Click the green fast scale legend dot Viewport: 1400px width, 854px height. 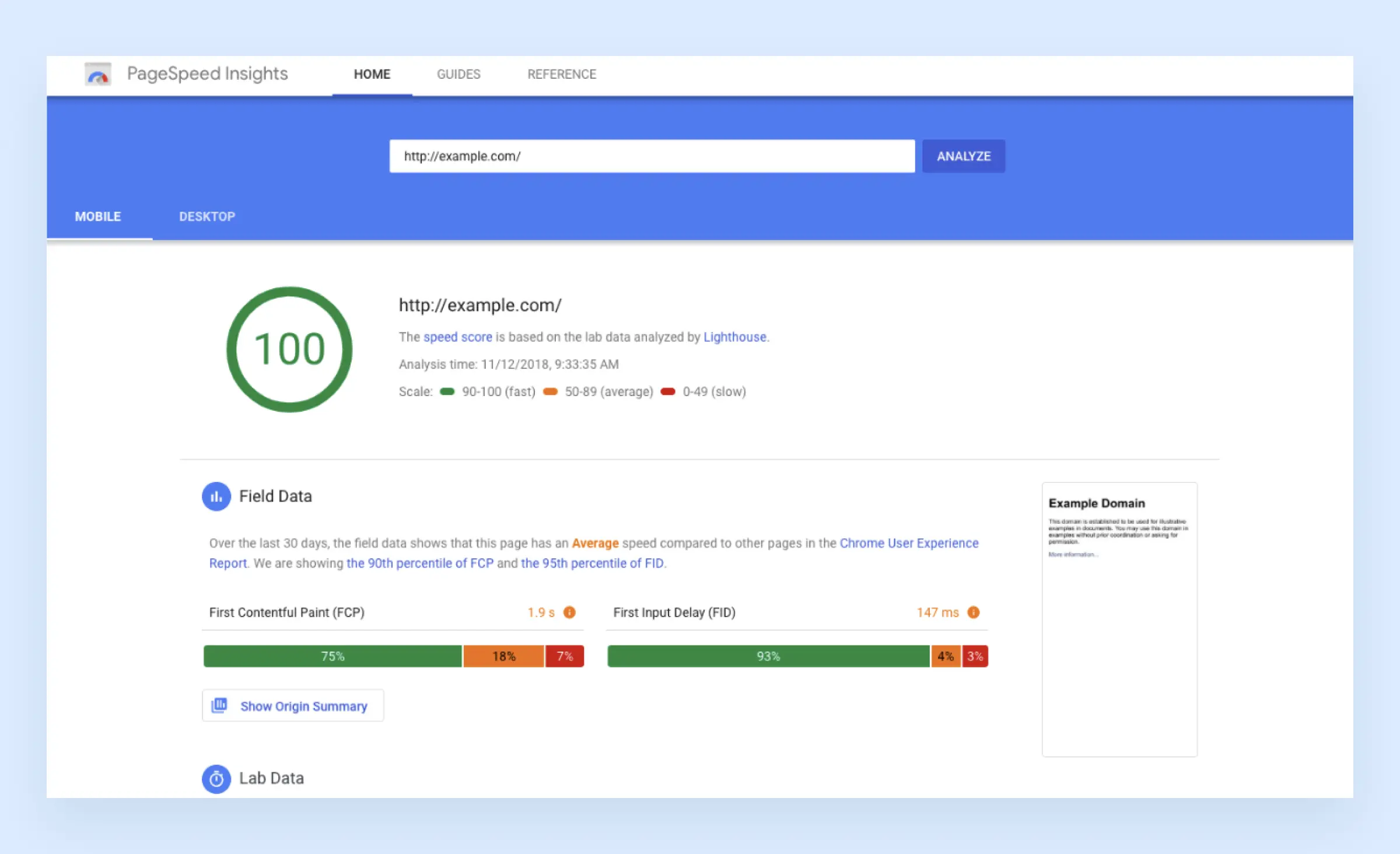447,391
